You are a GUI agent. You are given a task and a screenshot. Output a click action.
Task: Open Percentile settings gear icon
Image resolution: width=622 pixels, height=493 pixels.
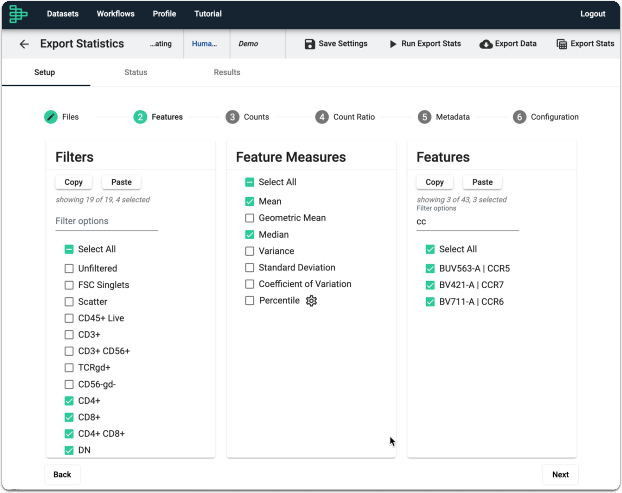[x=311, y=301]
